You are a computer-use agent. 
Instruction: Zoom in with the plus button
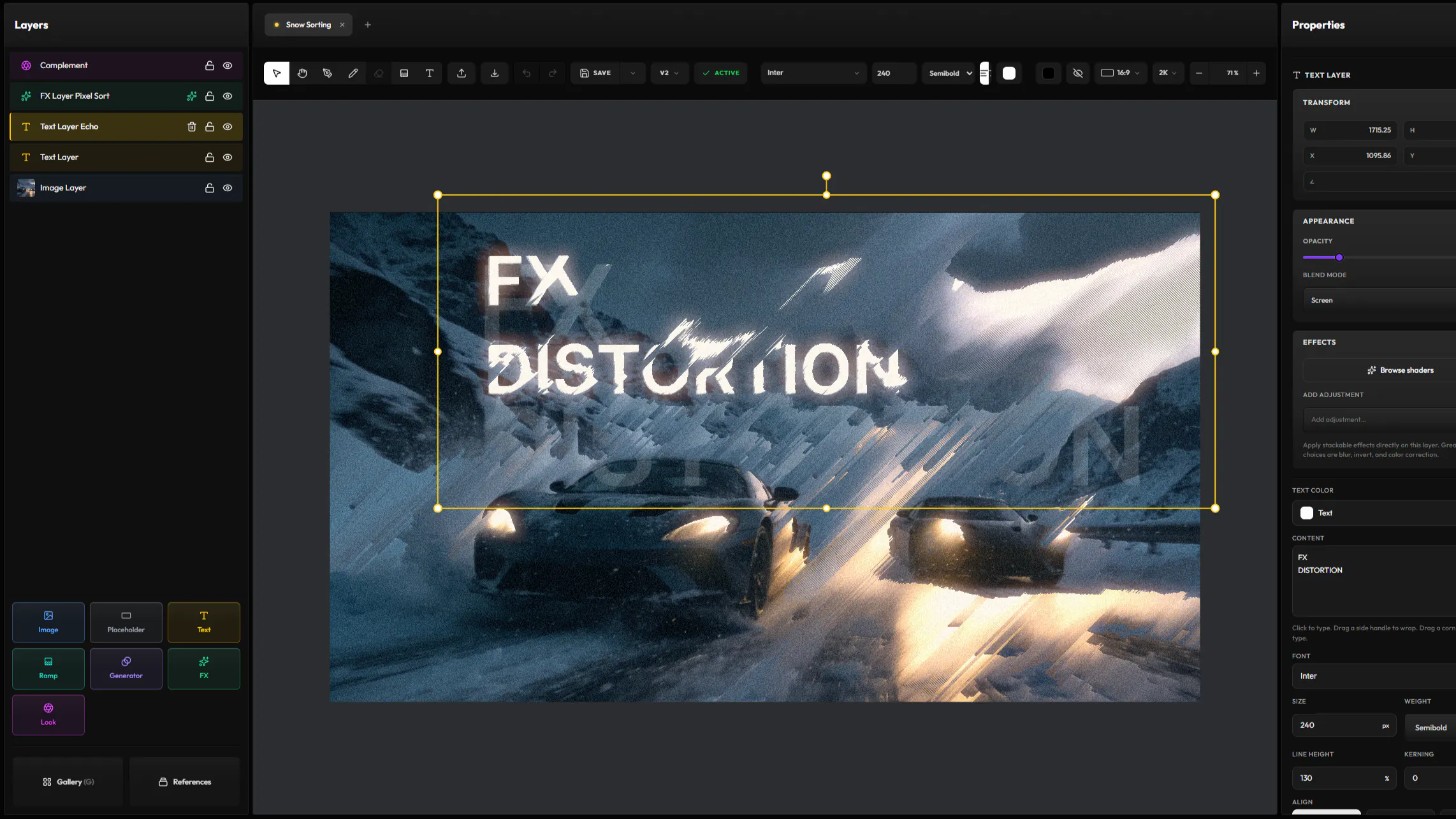click(1256, 73)
